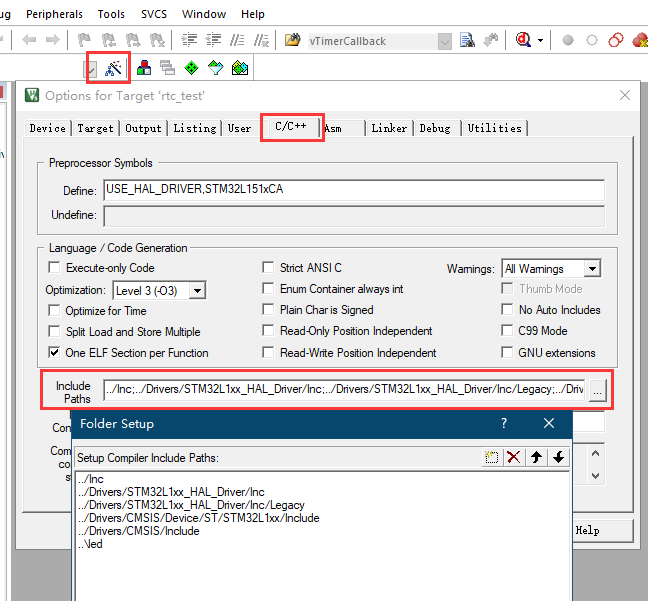
Task: Open Options for Target magic wand icon
Action: click(113, 68)
